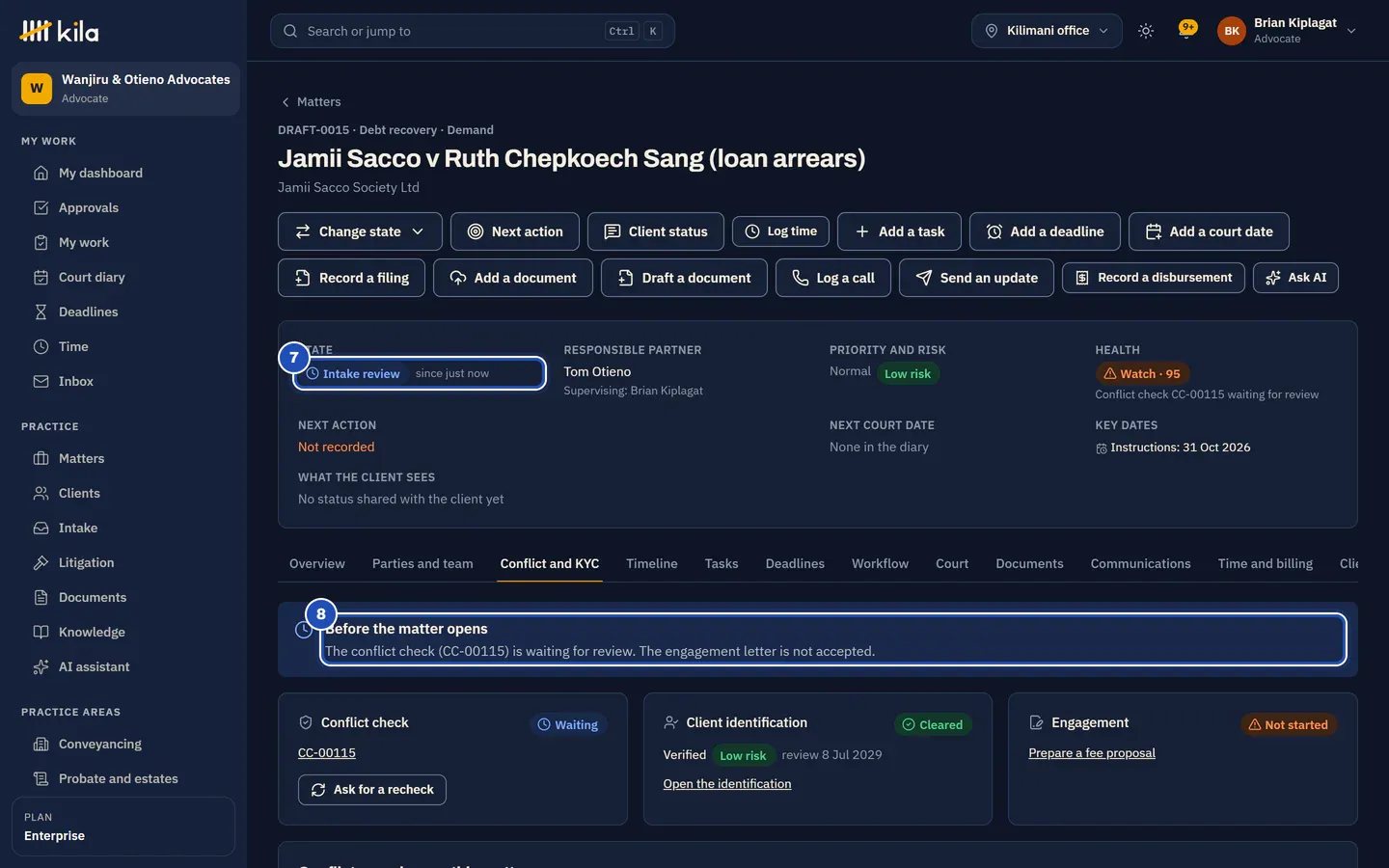This screenshot has height=868, width=1389.
Task: Open the Time and billing tab
Action: click(1266, 564)
